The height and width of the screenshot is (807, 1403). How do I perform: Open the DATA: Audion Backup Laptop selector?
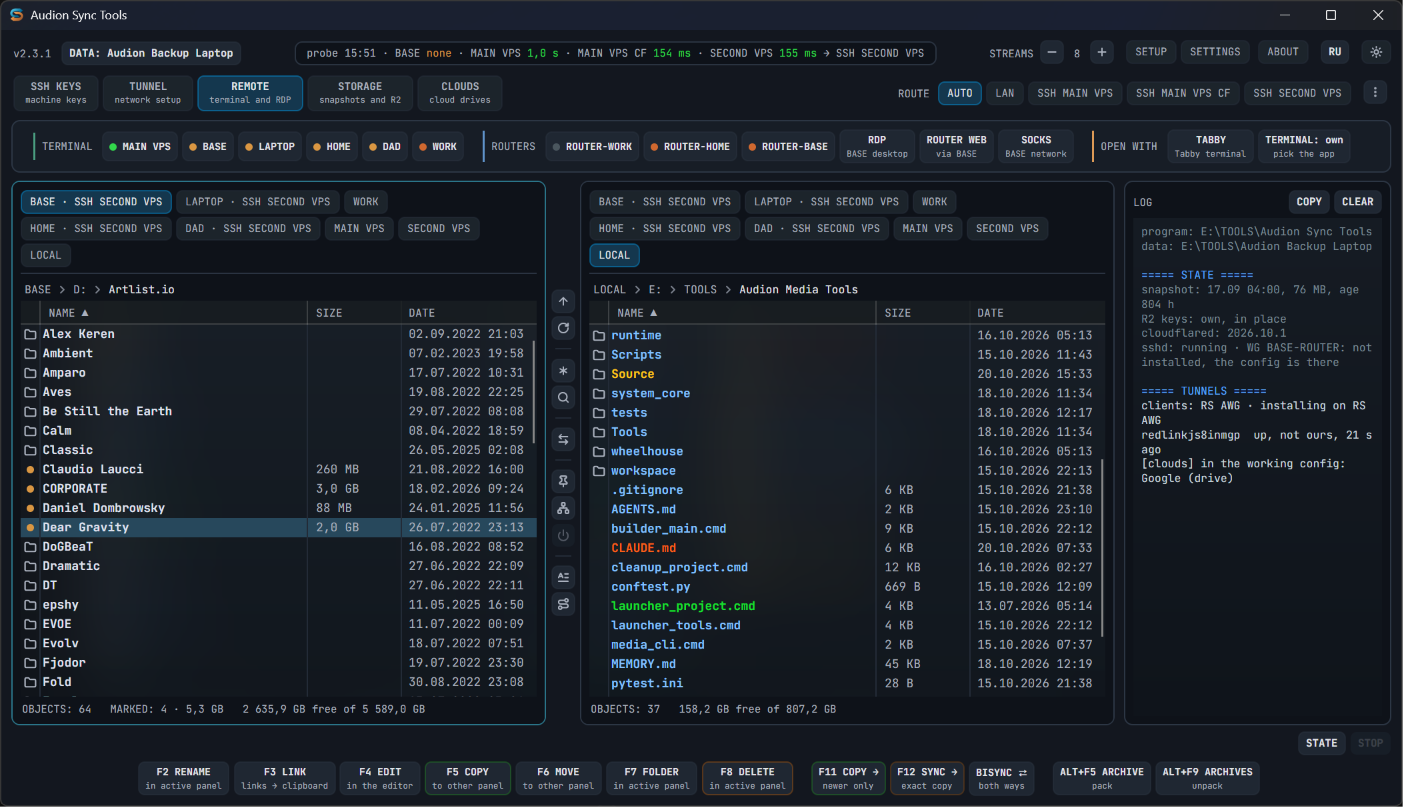pyautogui.click(x=153, y=53)
